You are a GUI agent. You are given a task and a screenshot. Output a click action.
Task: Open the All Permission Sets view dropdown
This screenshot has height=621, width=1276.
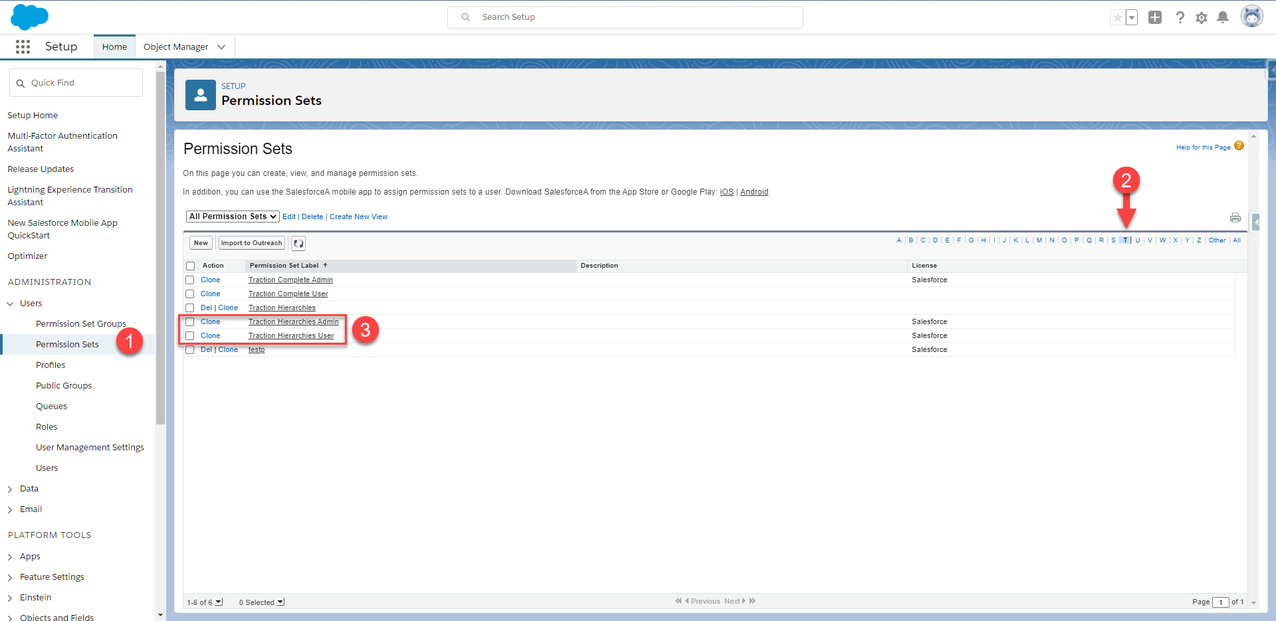click(x=233, y=216)
